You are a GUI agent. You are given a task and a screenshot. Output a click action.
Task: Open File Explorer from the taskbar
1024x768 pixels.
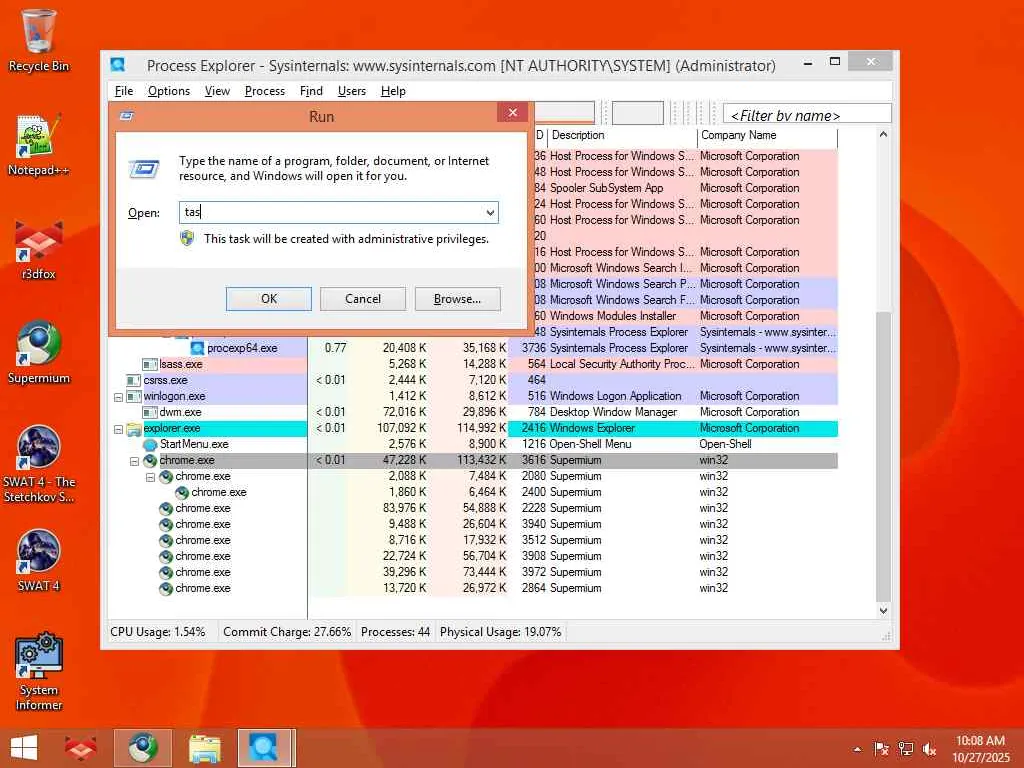point(204,748)
